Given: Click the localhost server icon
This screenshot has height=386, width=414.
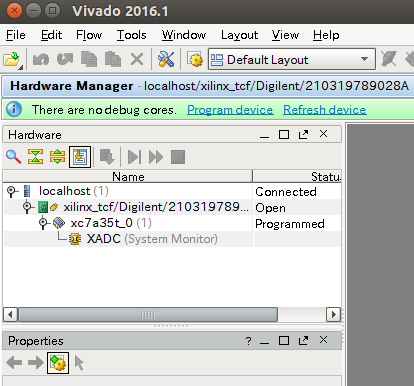Looking at the screenshot, I should [x=27, y=191].
